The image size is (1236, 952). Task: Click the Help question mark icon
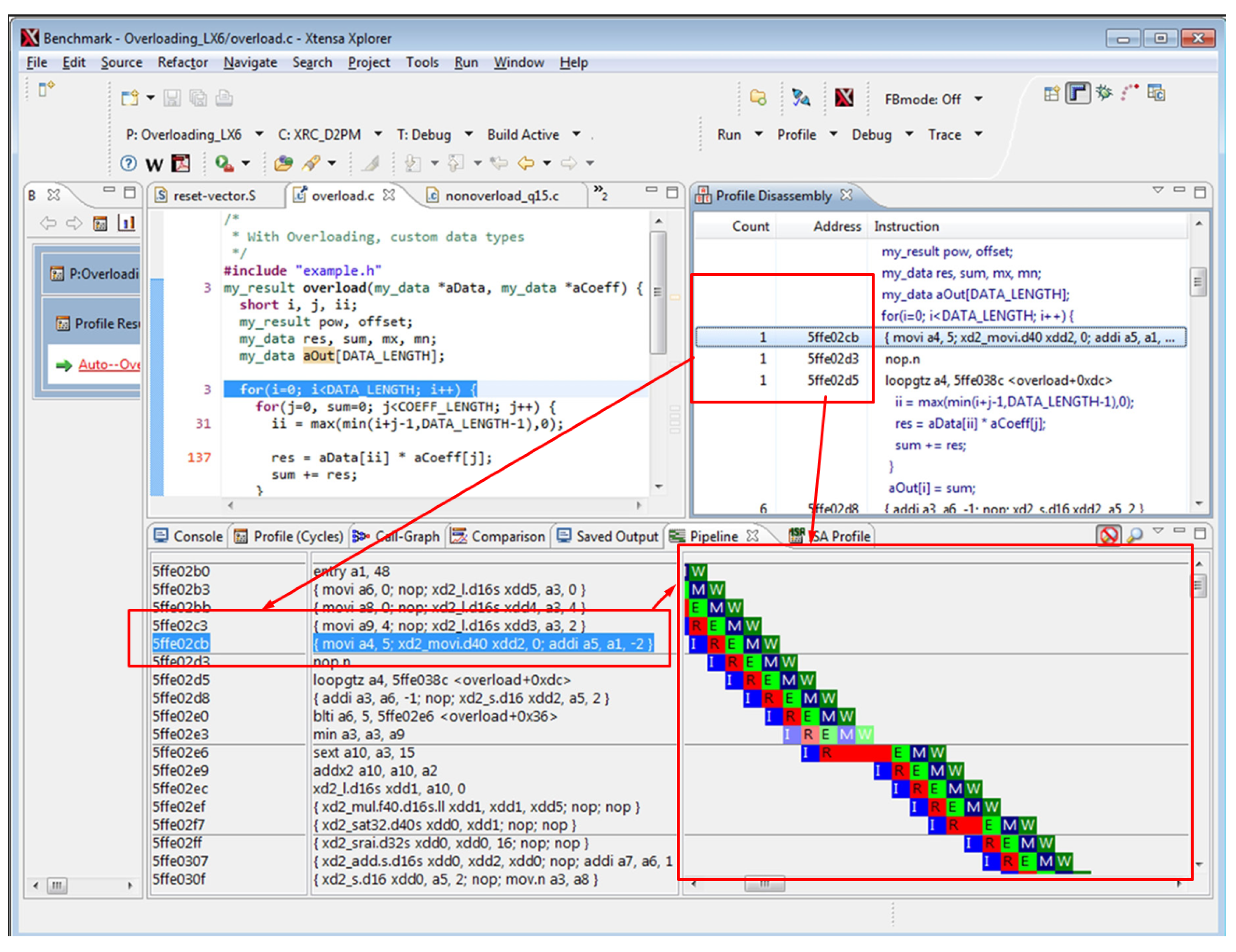[x=129, y=164]
